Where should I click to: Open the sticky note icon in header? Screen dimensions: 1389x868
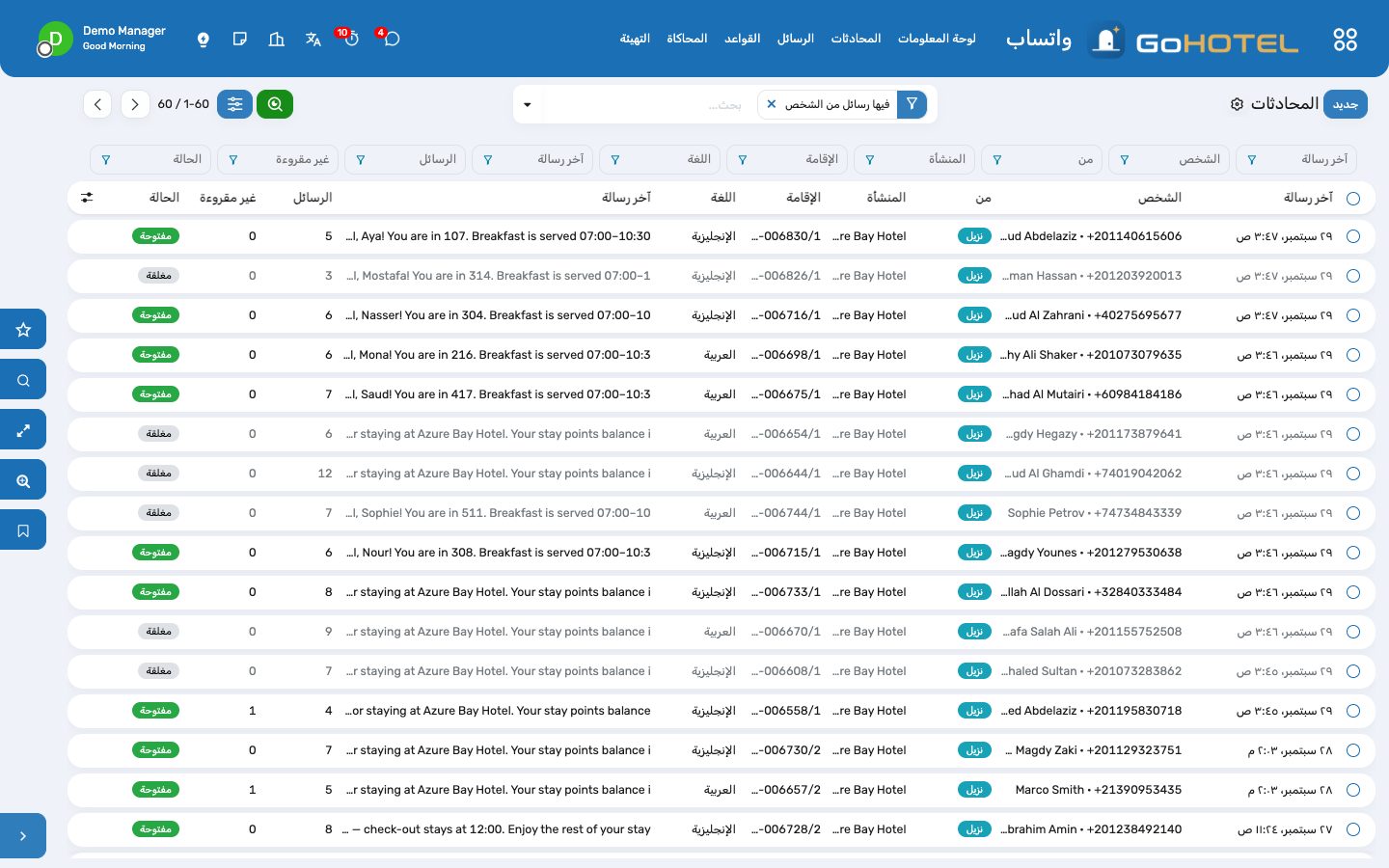point(240,40)
